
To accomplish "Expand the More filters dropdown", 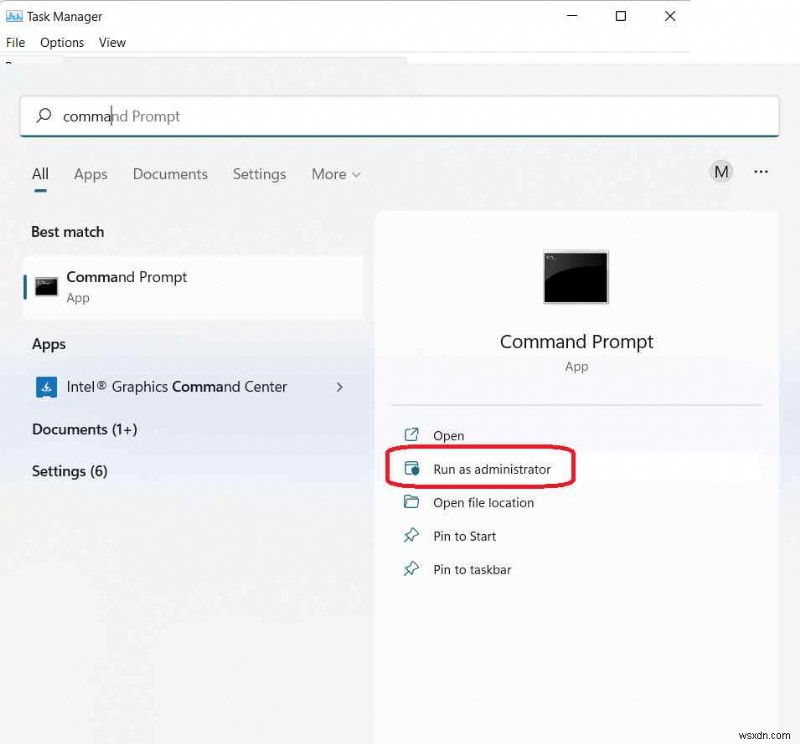I will click(335, 174).
